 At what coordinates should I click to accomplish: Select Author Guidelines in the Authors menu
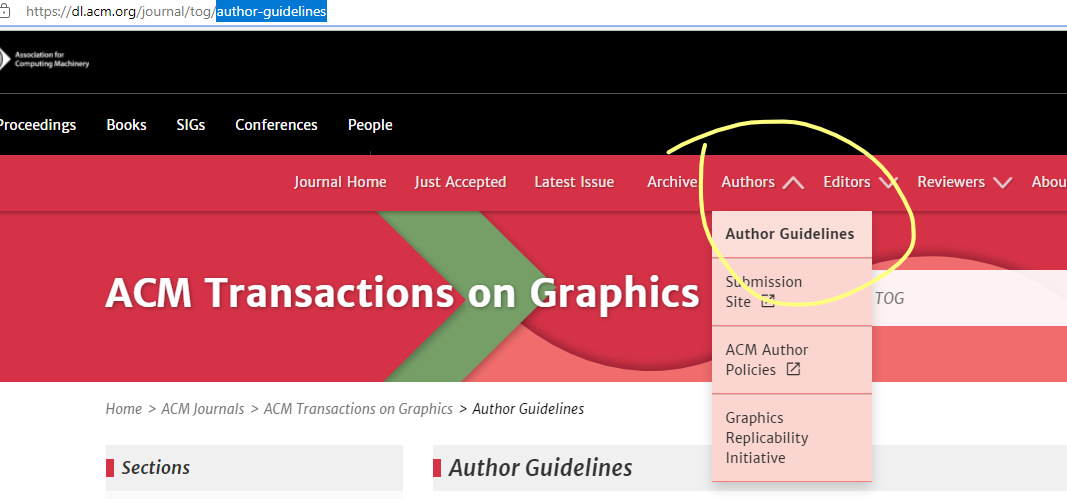[791, 234]
